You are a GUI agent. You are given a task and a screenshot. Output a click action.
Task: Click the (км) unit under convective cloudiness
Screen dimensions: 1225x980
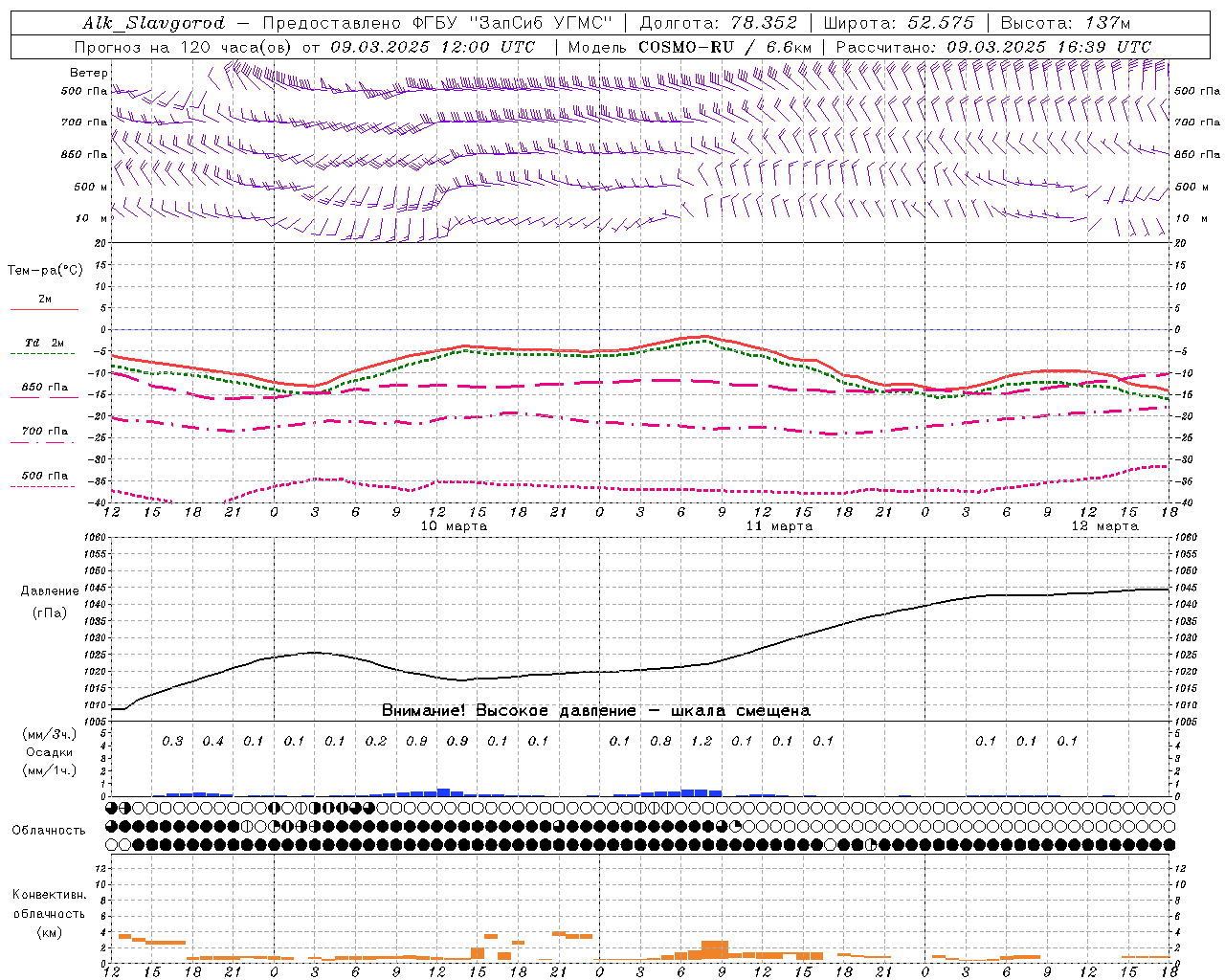pyautogui.click(x=50, y=932)
